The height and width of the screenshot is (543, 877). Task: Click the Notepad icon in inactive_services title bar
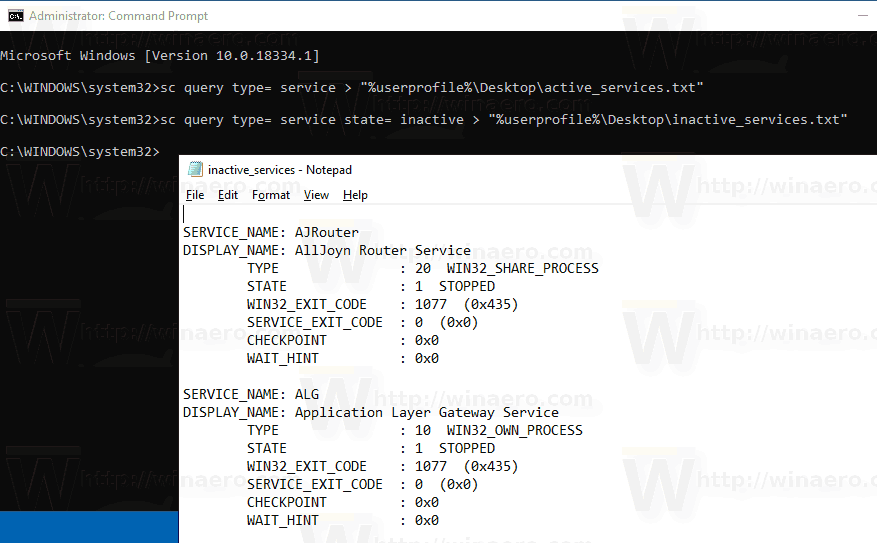coord(195,169)
